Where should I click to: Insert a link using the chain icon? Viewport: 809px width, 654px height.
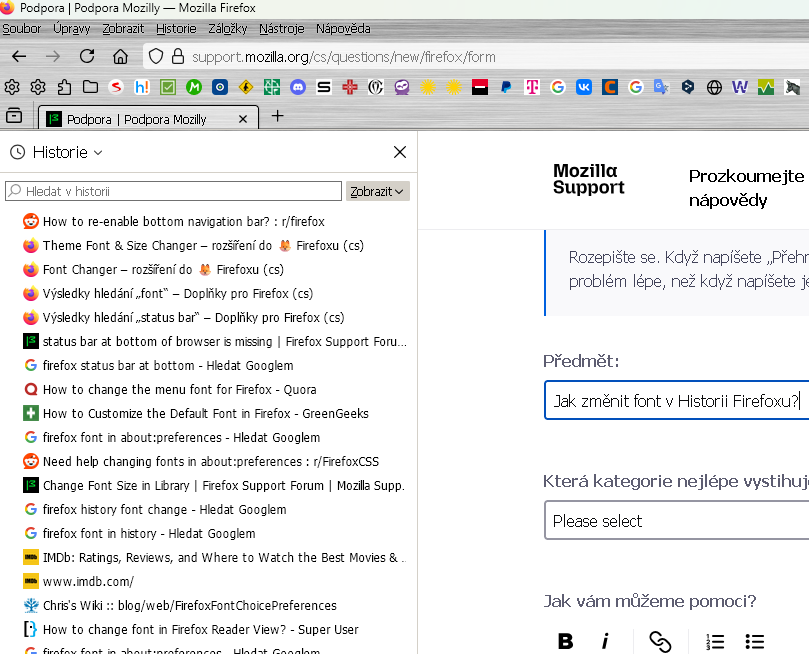pyautogui.click(x=660, y=641)
